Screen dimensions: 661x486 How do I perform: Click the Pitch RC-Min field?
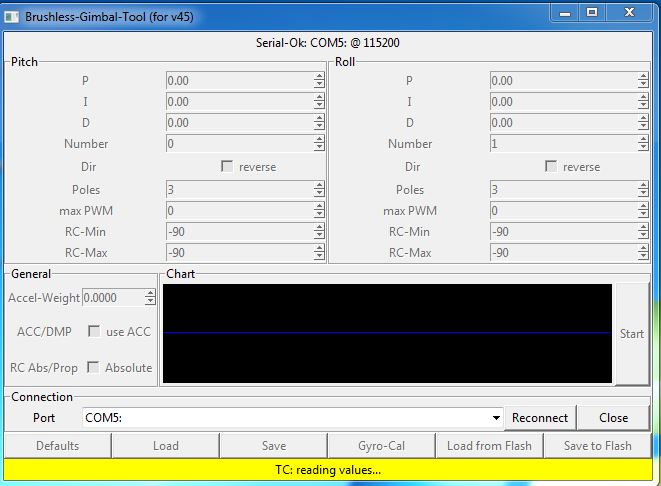pos(240,231)
